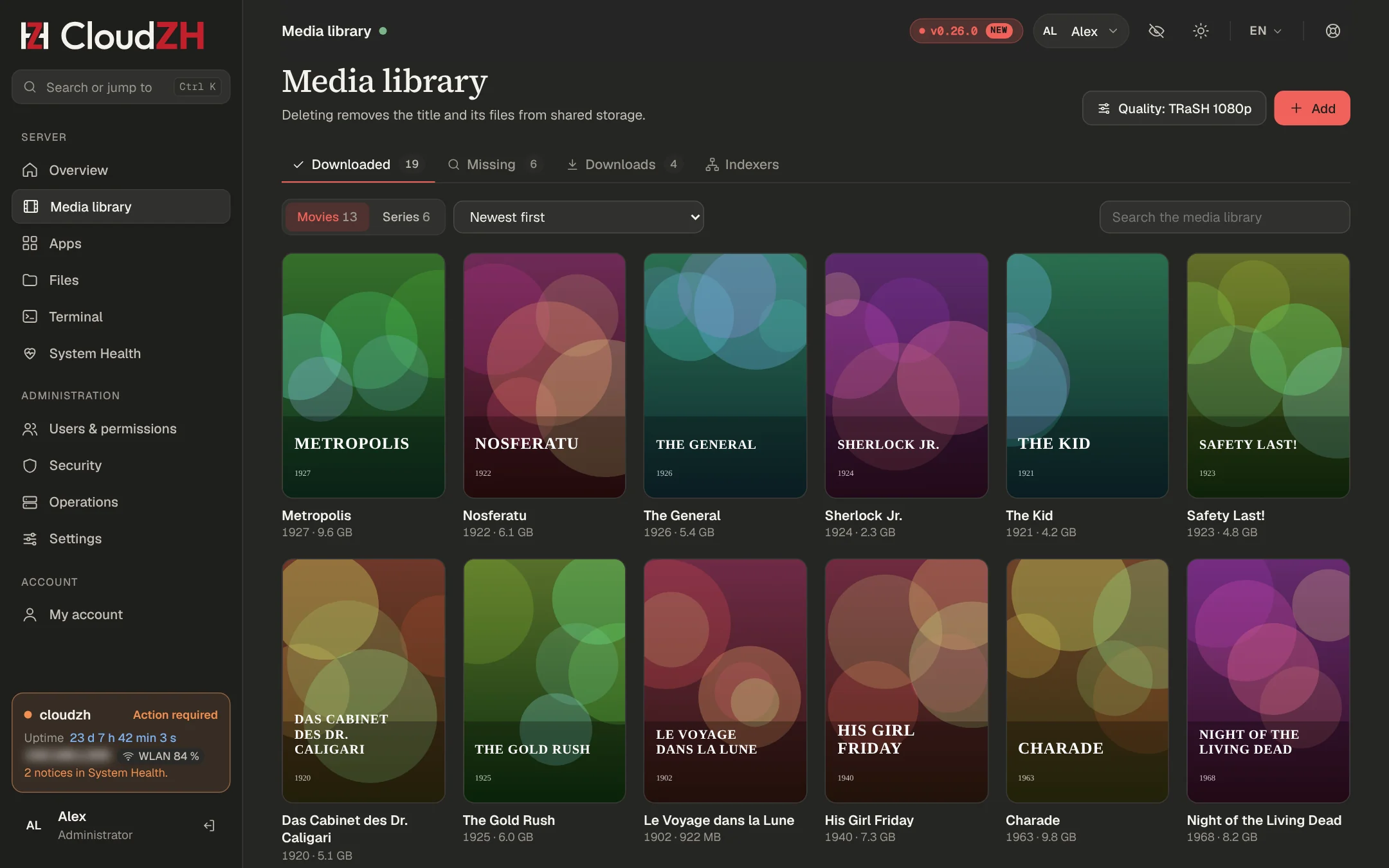This screenshot has width=1389, height=868.
Task: Select the Series 6 filter
Action: 406,217
